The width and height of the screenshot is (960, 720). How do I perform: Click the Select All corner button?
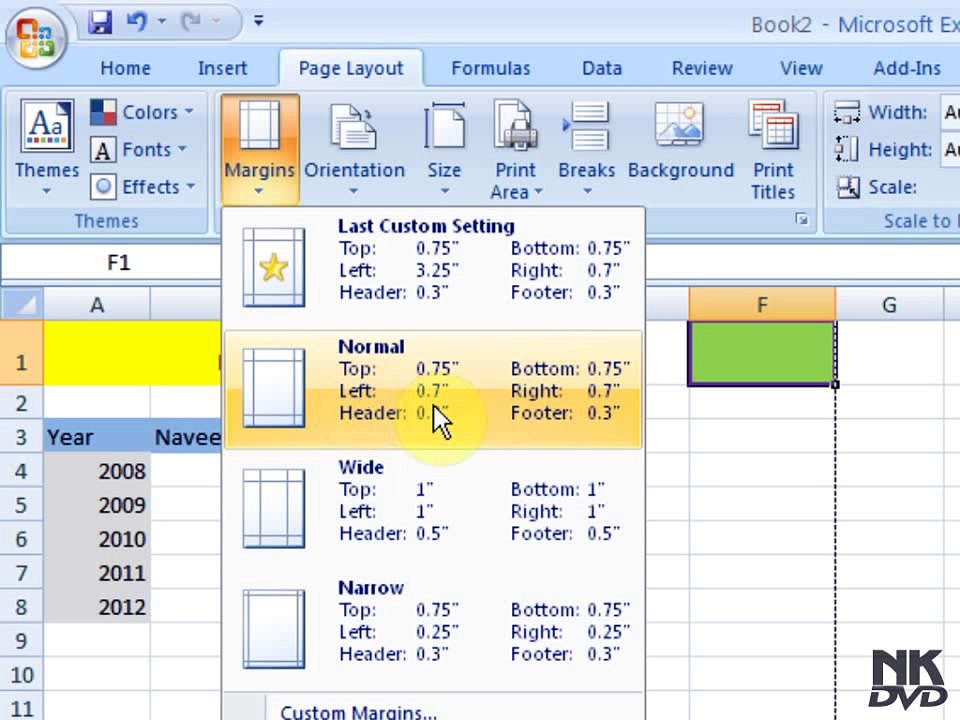(22, 304)
